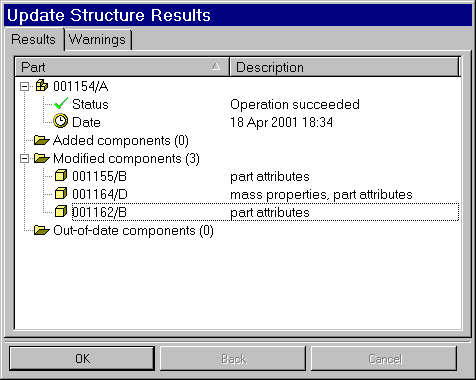The height and width of the screenshot is (380, 476).
Task: Click the greyed Cancel button
Action: pos(384,359)
